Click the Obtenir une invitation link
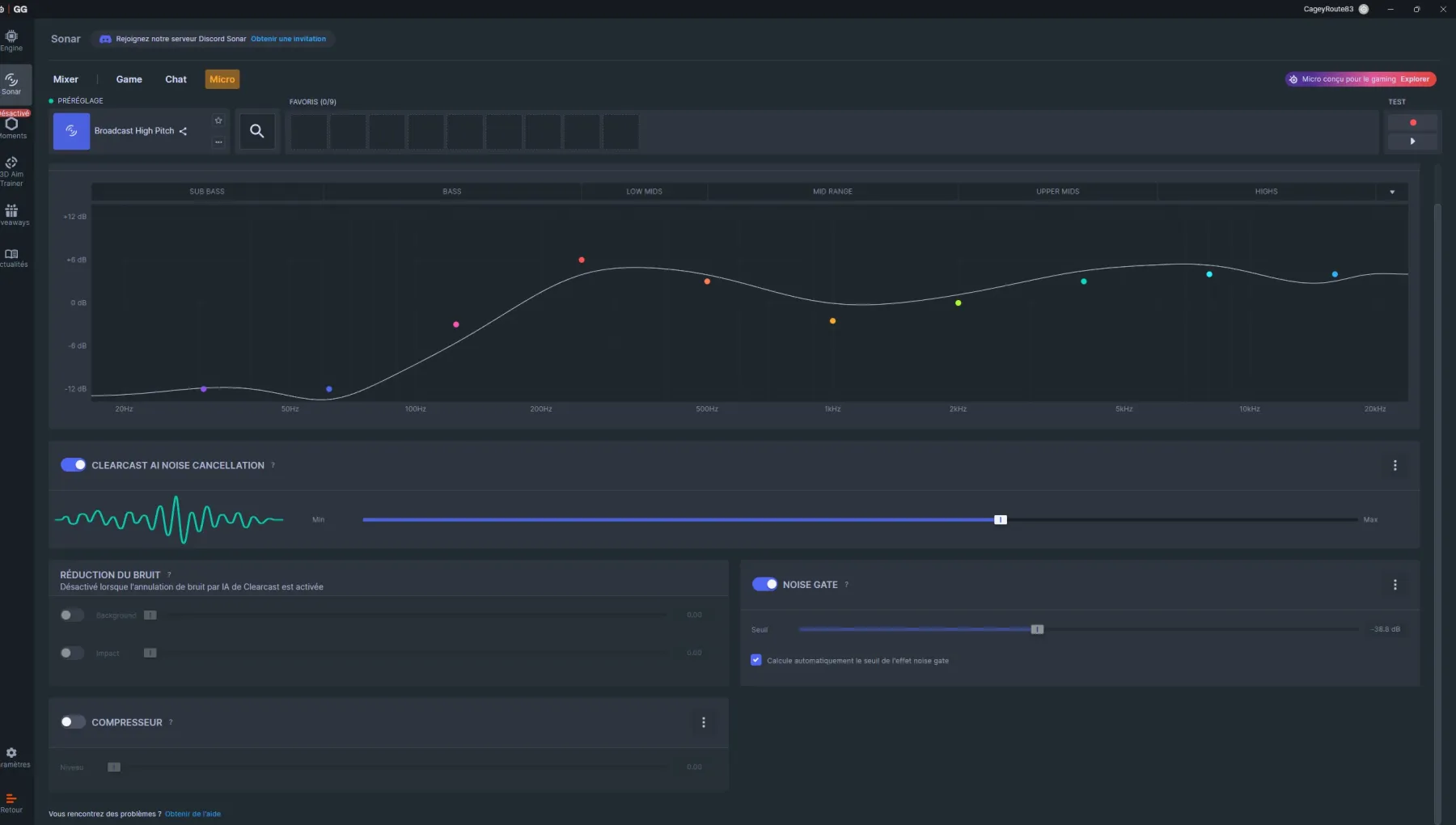 [288, 39]
